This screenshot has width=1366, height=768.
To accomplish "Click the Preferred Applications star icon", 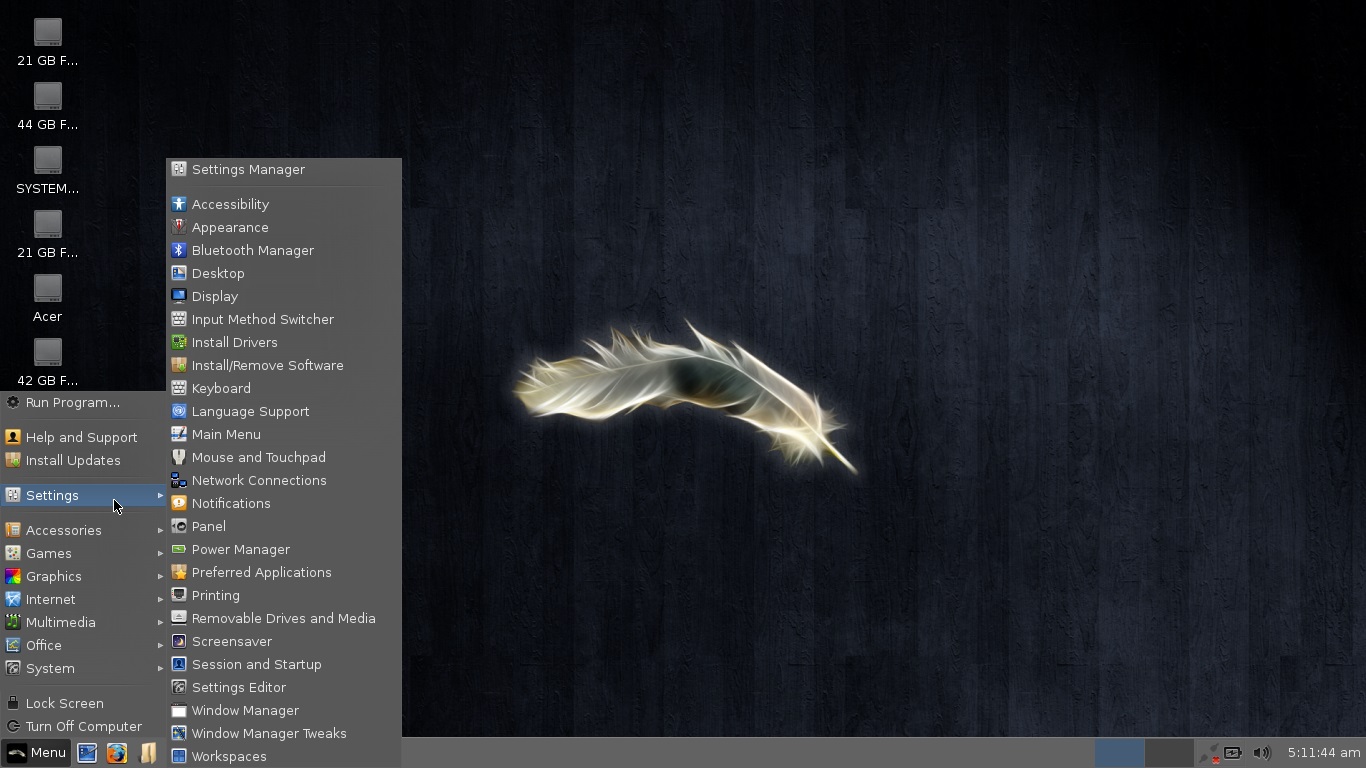I will (x=179, y=572).
